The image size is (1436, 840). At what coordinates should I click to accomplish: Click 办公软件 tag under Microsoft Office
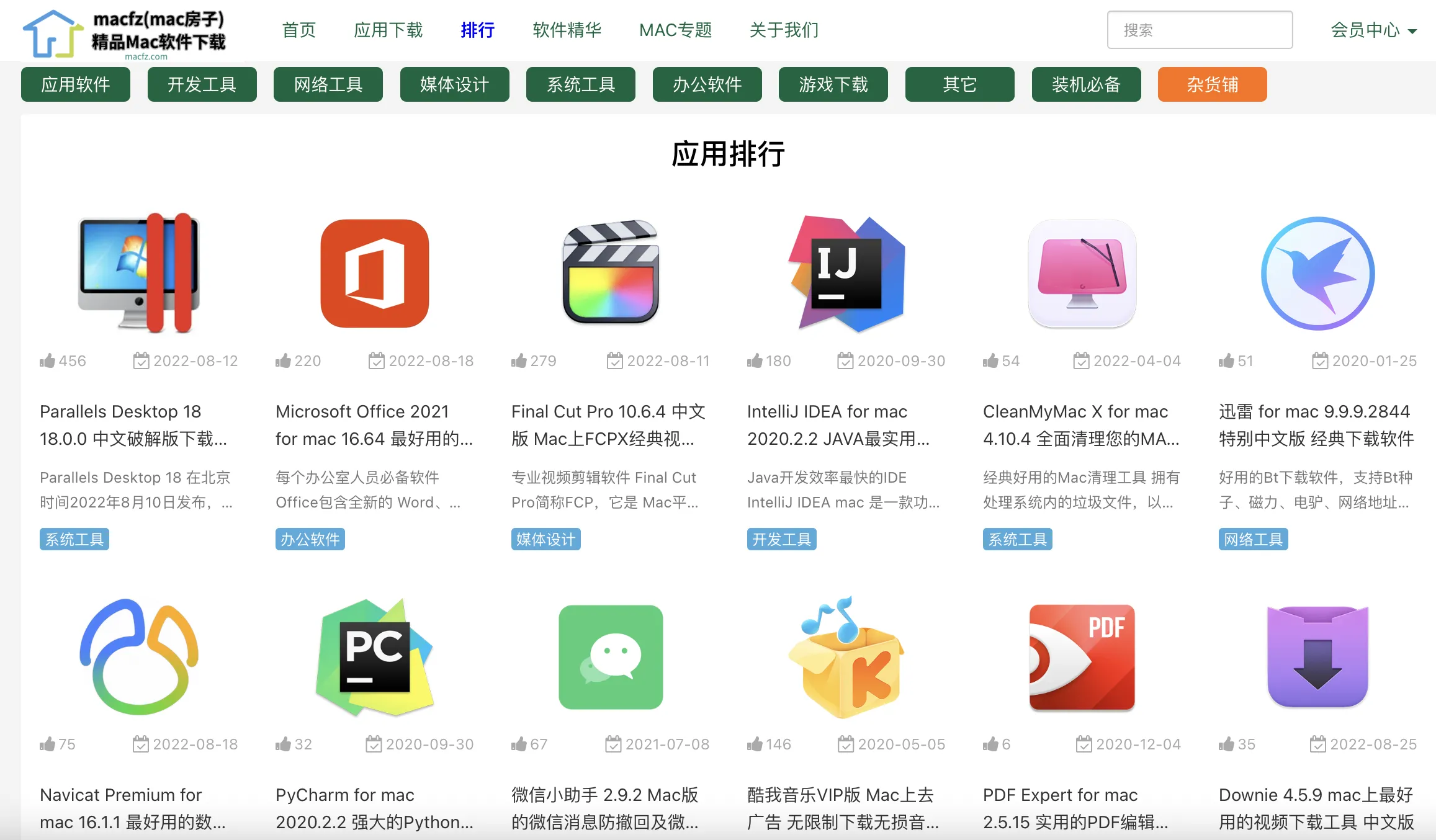click(x=310, y=539)
